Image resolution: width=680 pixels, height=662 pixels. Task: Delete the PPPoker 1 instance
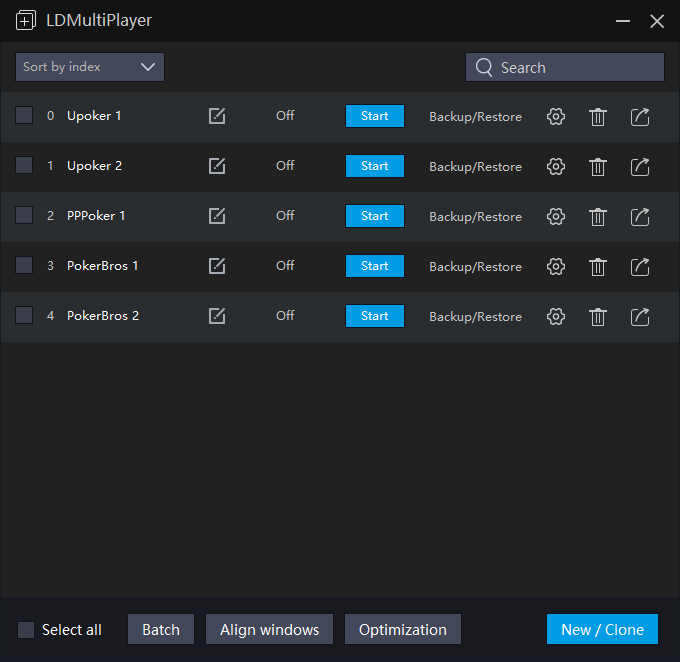click(598, 216)
